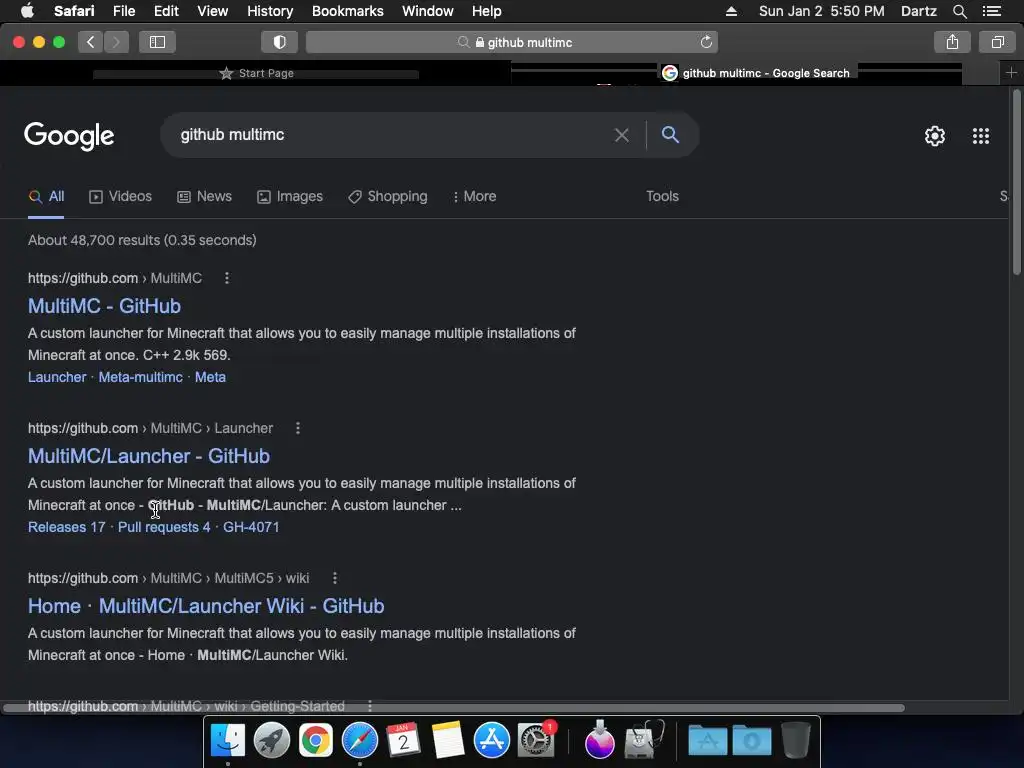Open the Bookmarks menu
The width and height of the screenshot is (1024, 768).
pos(347,11)
